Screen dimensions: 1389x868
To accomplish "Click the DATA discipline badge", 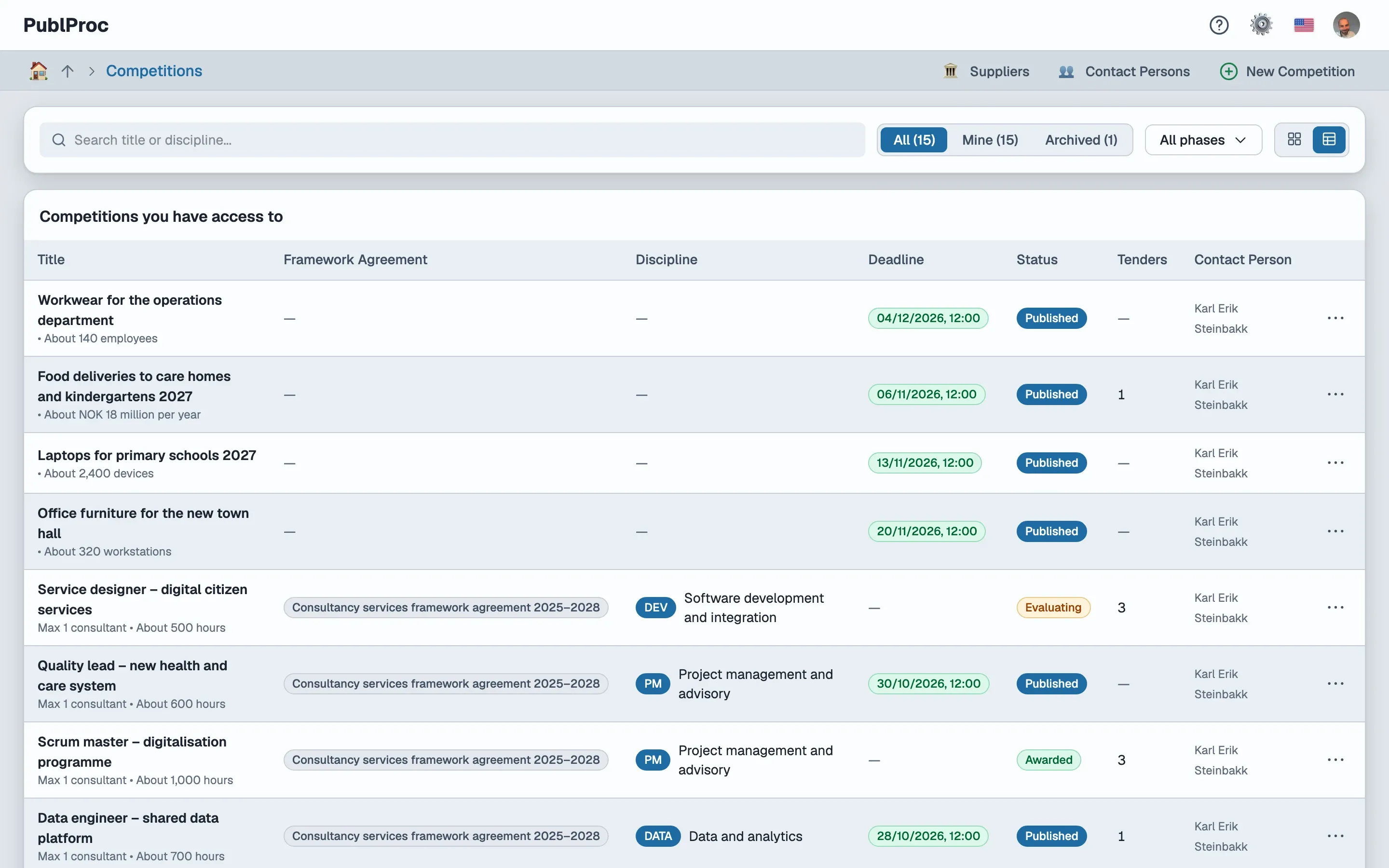I will coord(657,836).
